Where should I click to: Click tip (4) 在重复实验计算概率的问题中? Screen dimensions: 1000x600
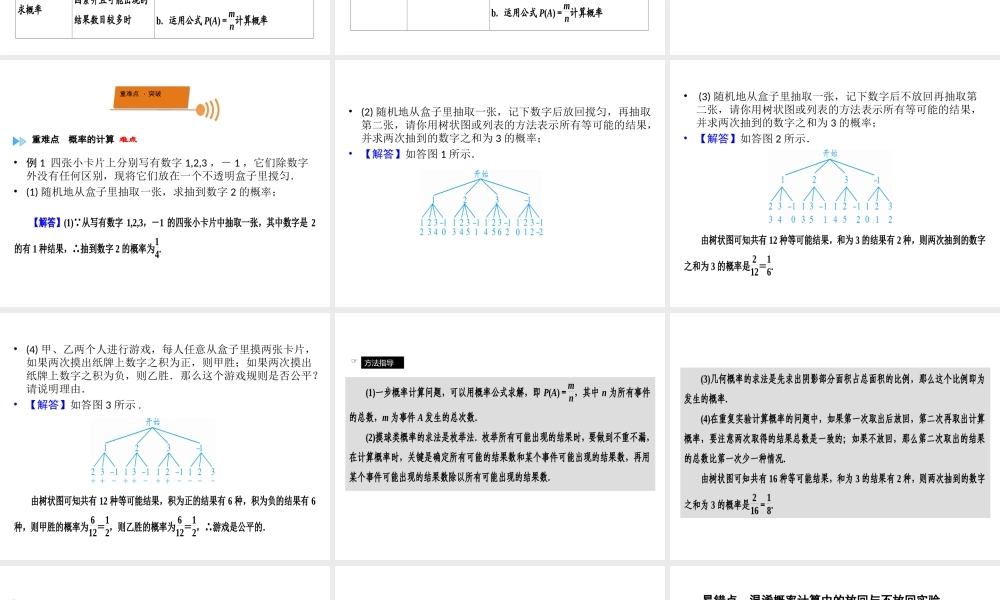coord(835,438)
